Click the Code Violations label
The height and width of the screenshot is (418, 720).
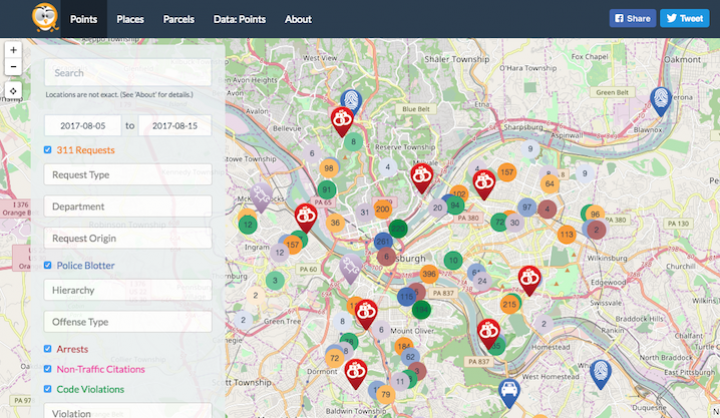pyautogui.click(x=90, y=389)
